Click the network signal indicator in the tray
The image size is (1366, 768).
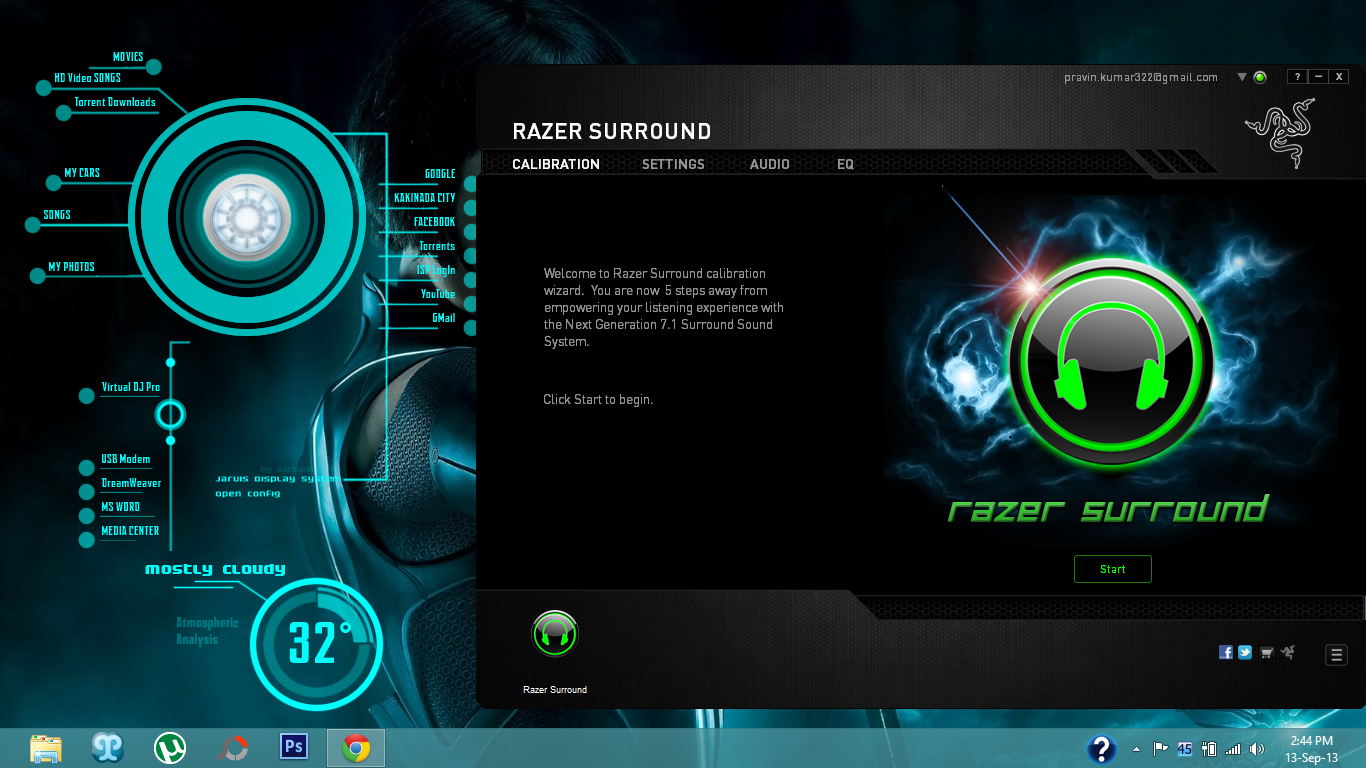click(x=1235, y=748)
